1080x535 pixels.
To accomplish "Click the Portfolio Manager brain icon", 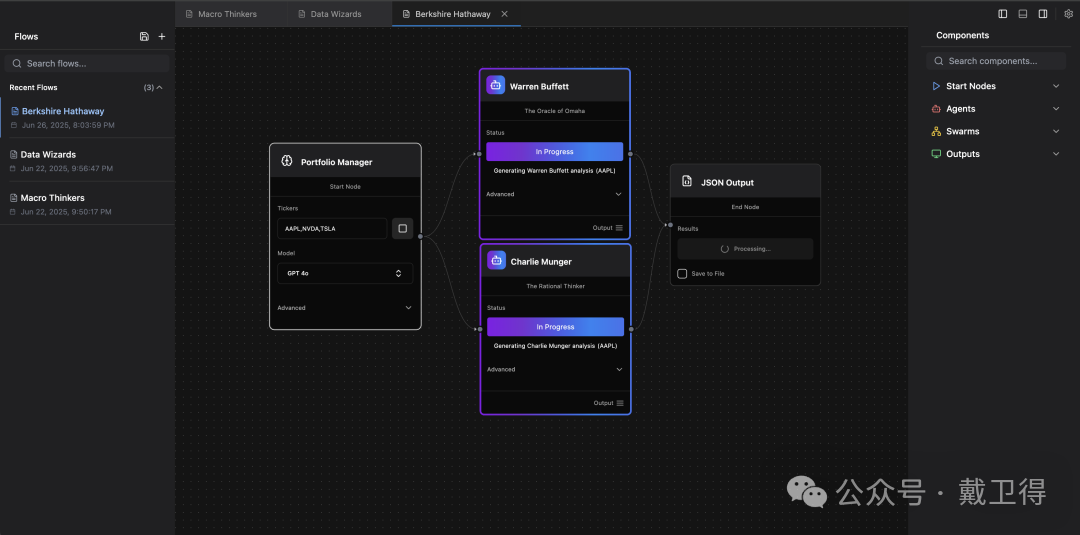I will tap(287, 161).
